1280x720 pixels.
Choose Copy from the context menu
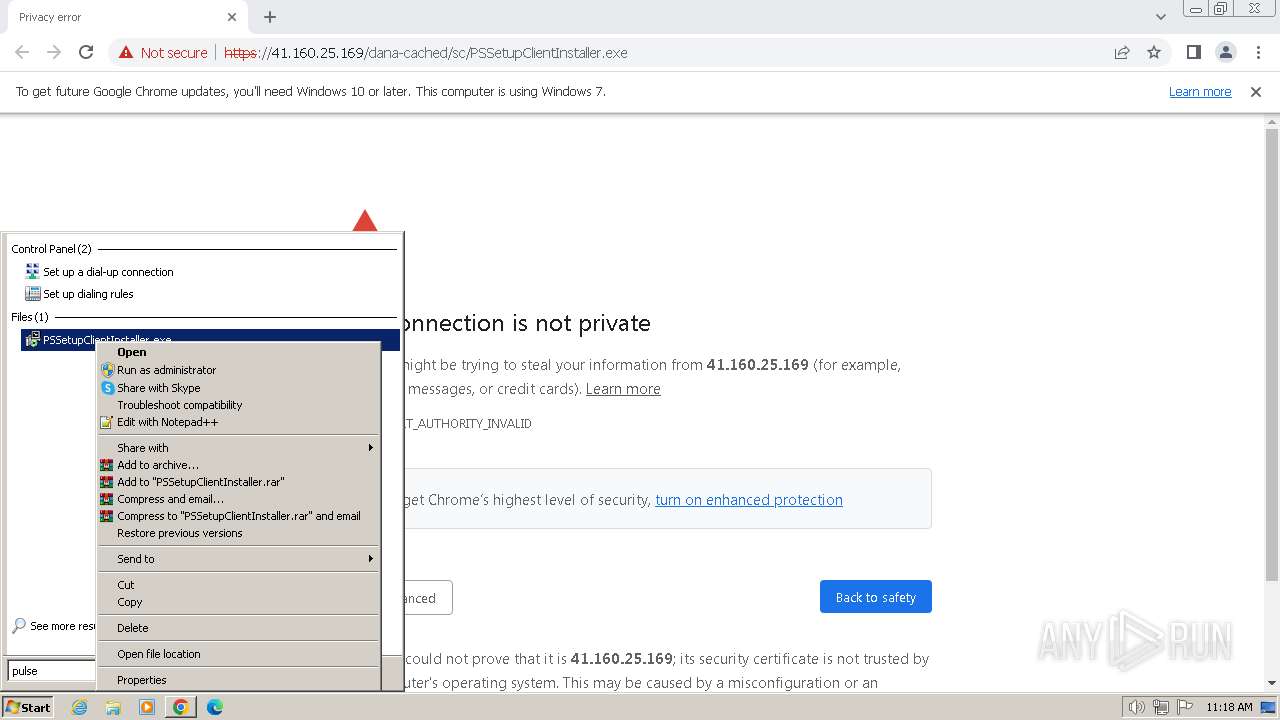click(239, 602)
